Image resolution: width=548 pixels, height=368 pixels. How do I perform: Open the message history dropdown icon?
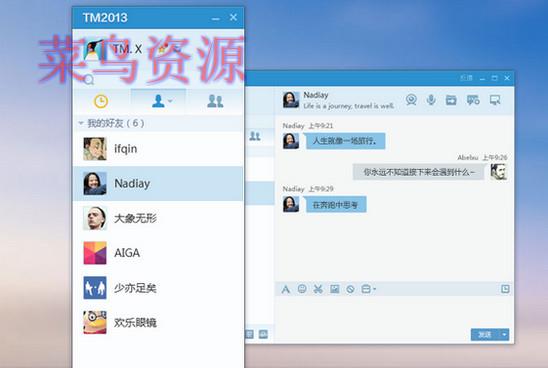[x=368, y=289]
